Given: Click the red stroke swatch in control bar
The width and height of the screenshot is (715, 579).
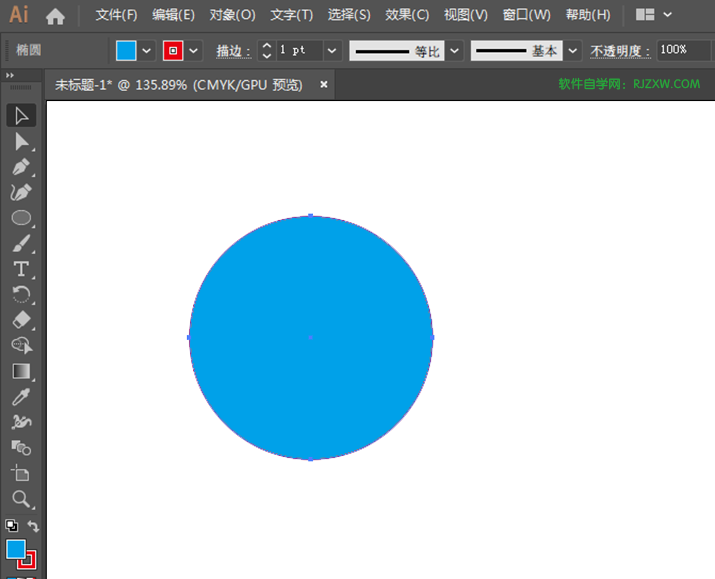Looking at the screenshot, I should pyautogui.click(x=173, y=51).
